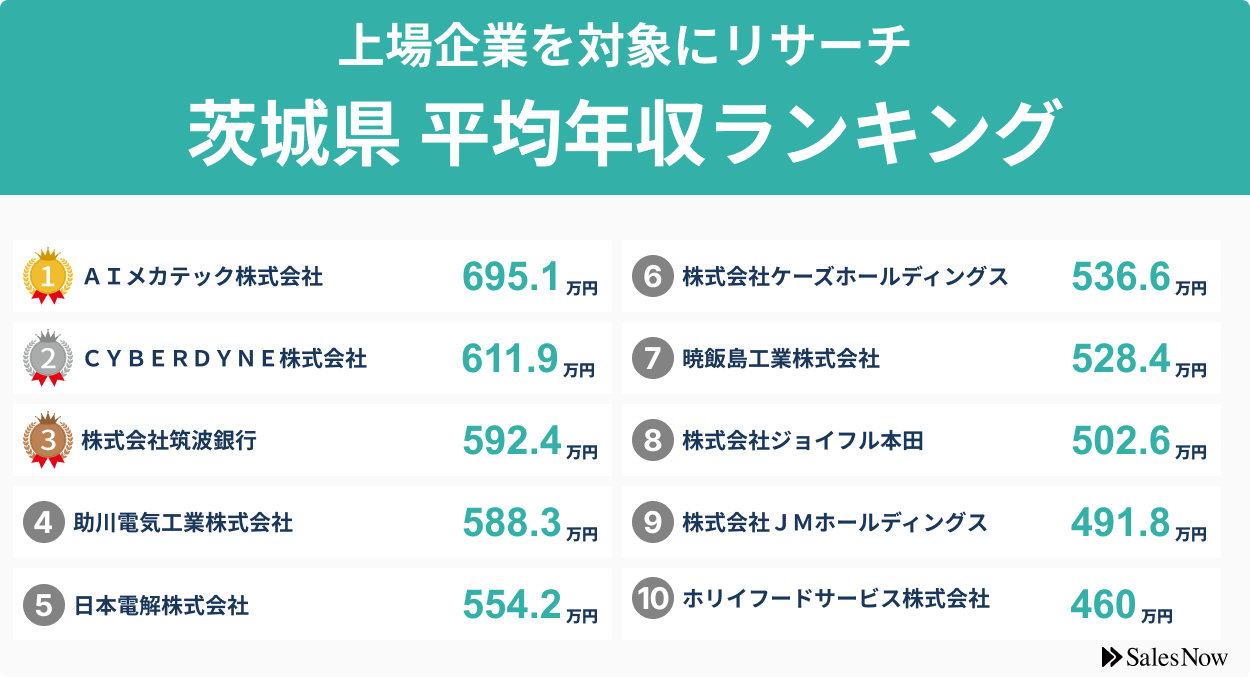
Task: Click the 460 万円 salary value
Action: point(1121,604)
